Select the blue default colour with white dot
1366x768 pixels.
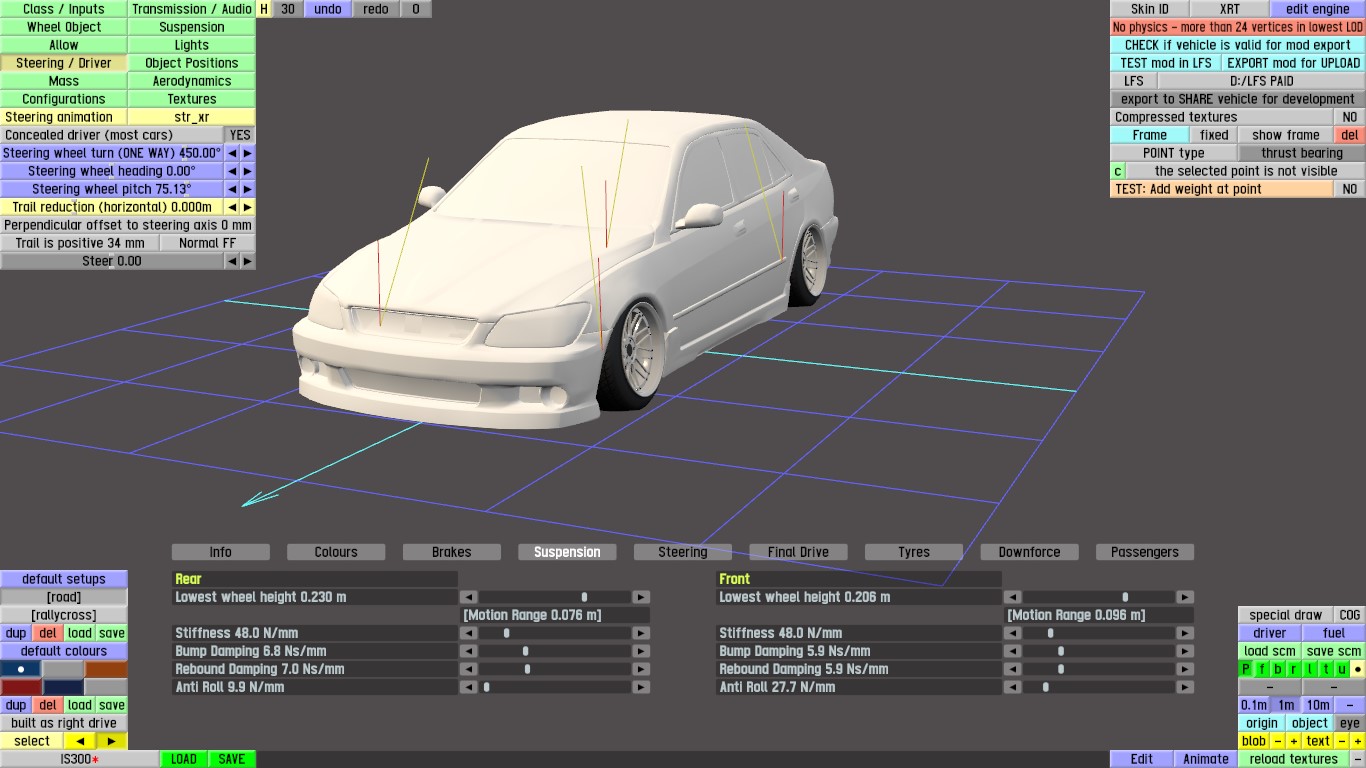(21, 669)
